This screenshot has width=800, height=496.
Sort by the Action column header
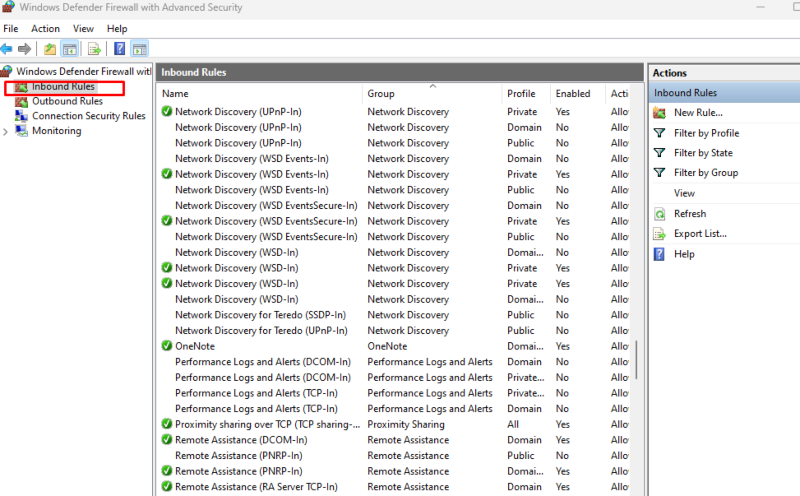pos(619,93)
